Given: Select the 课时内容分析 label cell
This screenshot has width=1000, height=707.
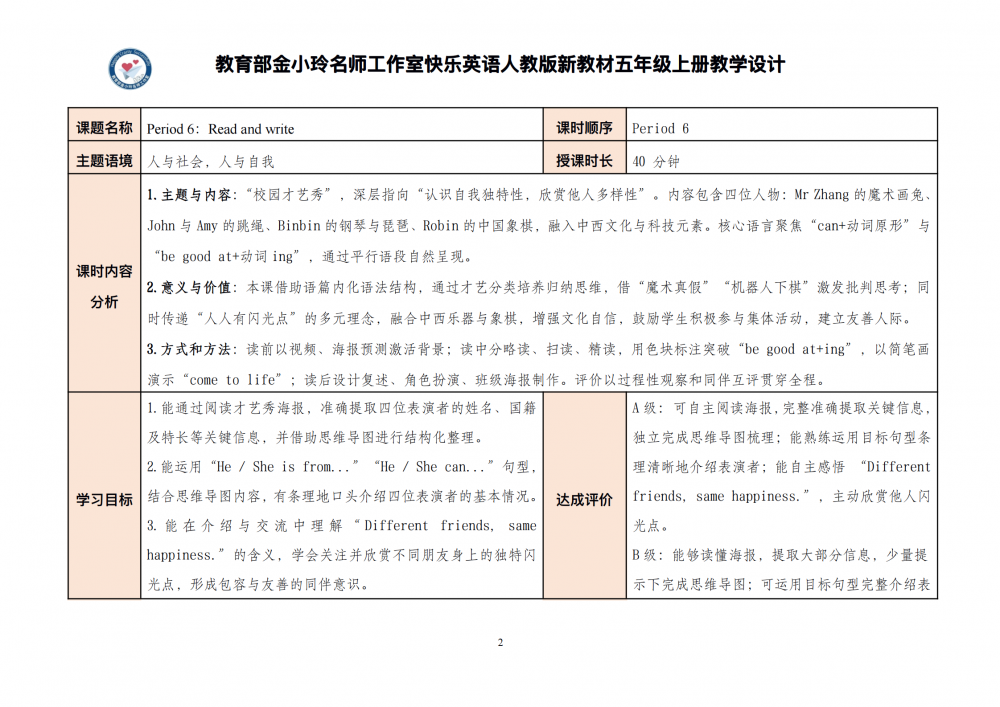Looking at the screenshot, I should (x=105, y=283).
